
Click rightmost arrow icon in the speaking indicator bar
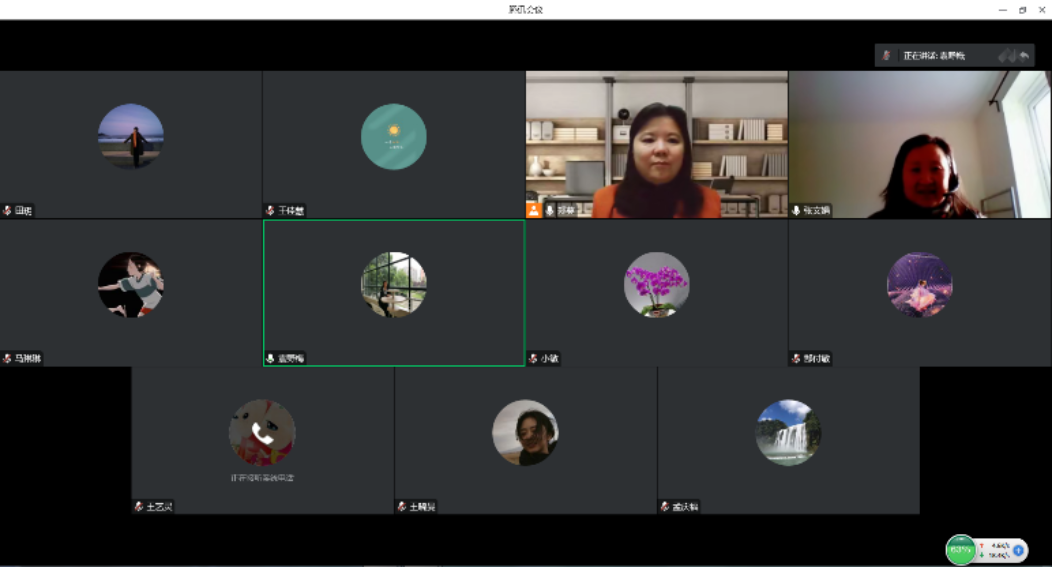[x=1024, y=56]
